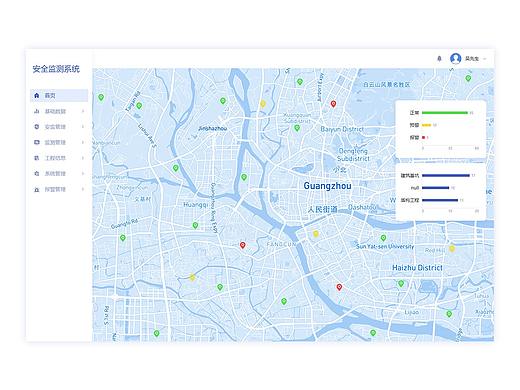The image size is (520, 390).
Task: Click the yellow warning bar in the status chart
Action: (427, 125)
